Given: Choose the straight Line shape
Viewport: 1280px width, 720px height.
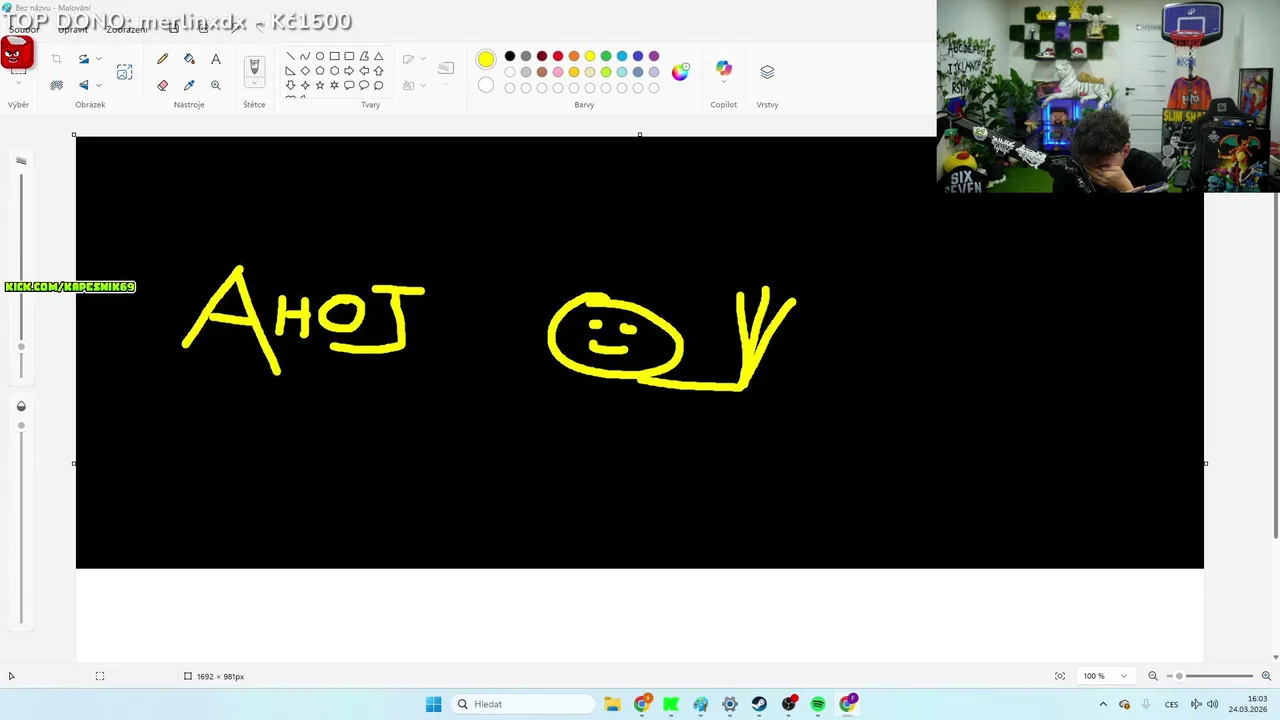Looking at the screenshot, I should tap(290, 56).
